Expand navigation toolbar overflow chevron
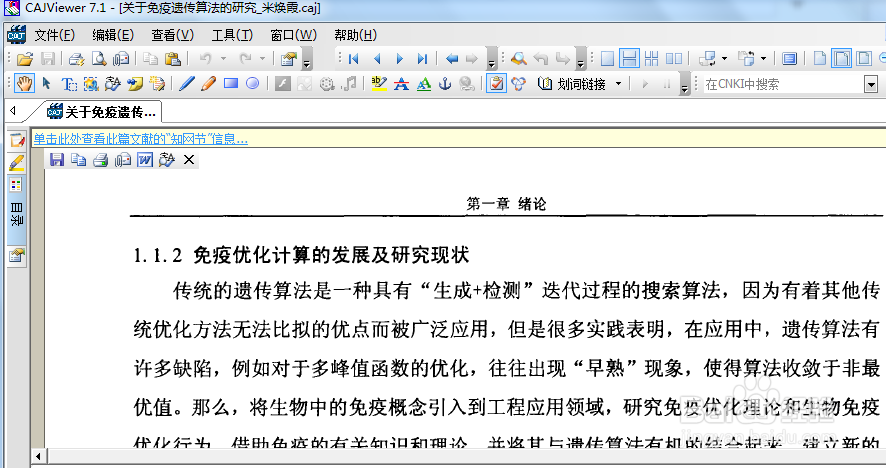This screenshot has height=468, width=886. click(x=492, y=59)
